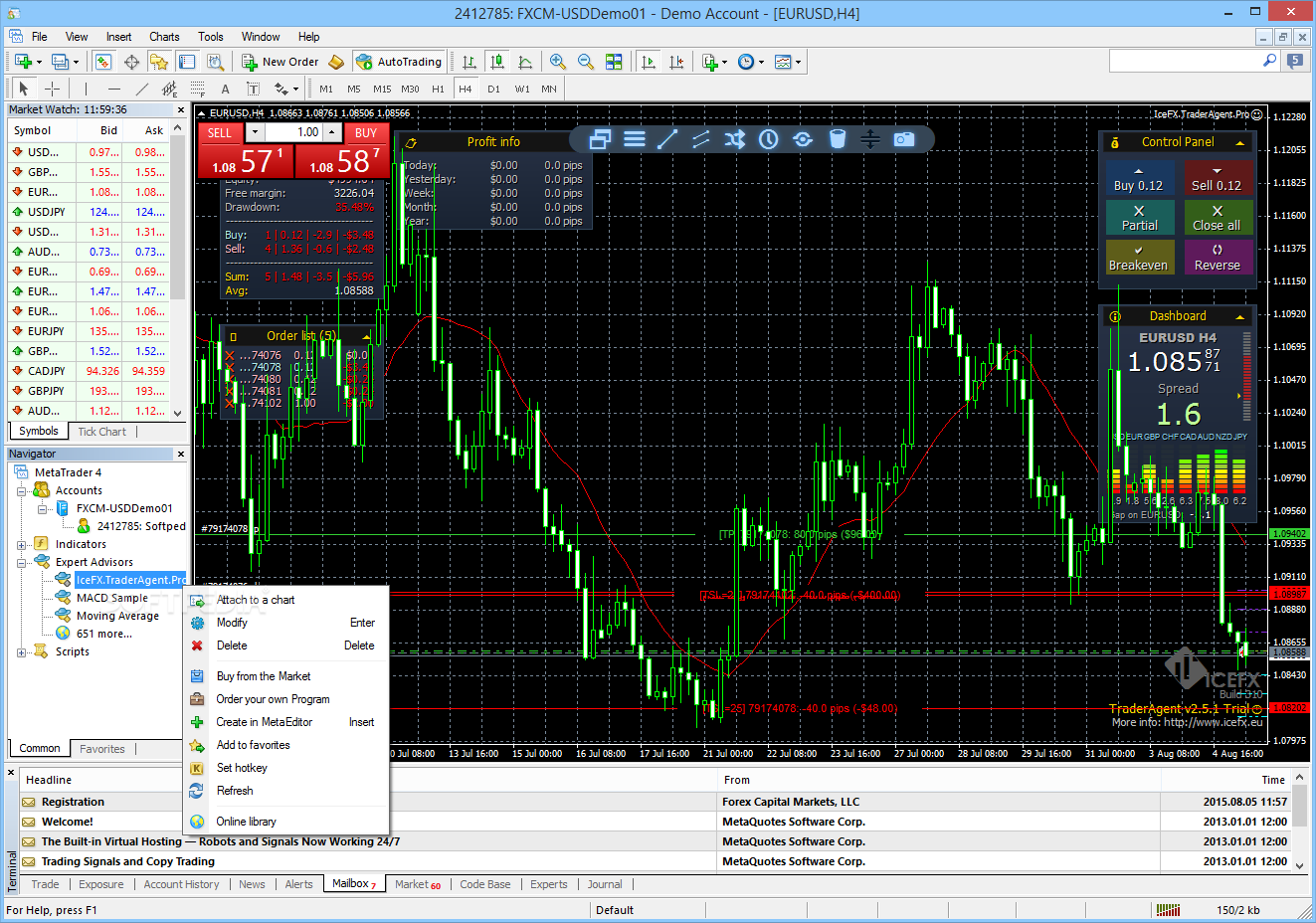Open the arrows objects dropdown
Viewport: 1316px width, 923px height.
point(295,89)
